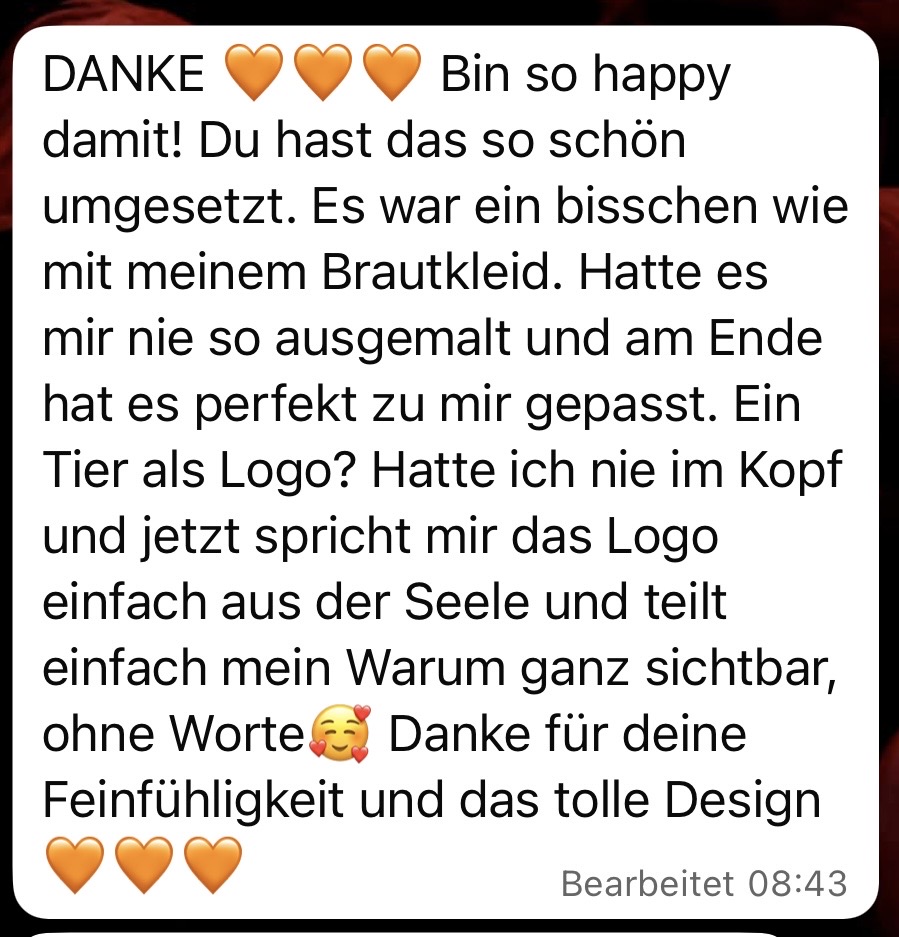This screenshot has height=937, width=899.
Task: Tap the last orange heart in the bottom row
Action: point(213,864)
